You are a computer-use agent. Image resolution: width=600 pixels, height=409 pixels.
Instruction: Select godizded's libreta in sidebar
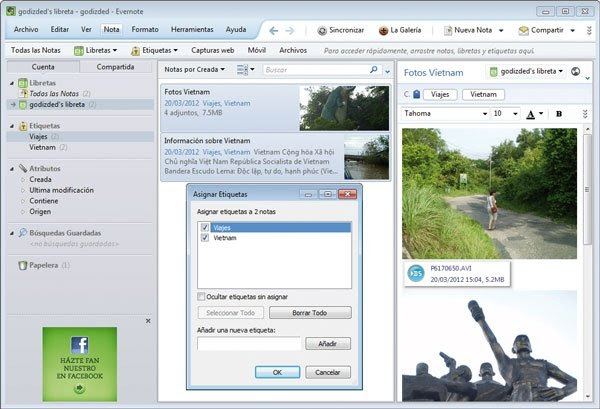(x=57, y=104)
